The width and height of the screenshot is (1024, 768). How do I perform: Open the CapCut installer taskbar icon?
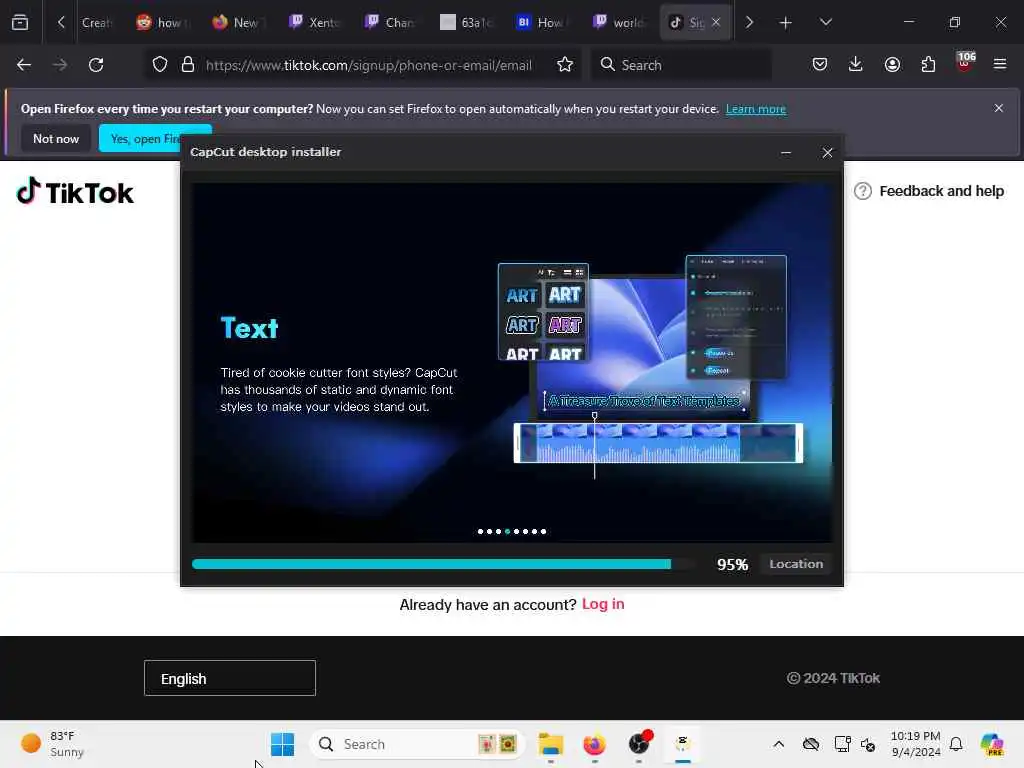coord(682,743)
